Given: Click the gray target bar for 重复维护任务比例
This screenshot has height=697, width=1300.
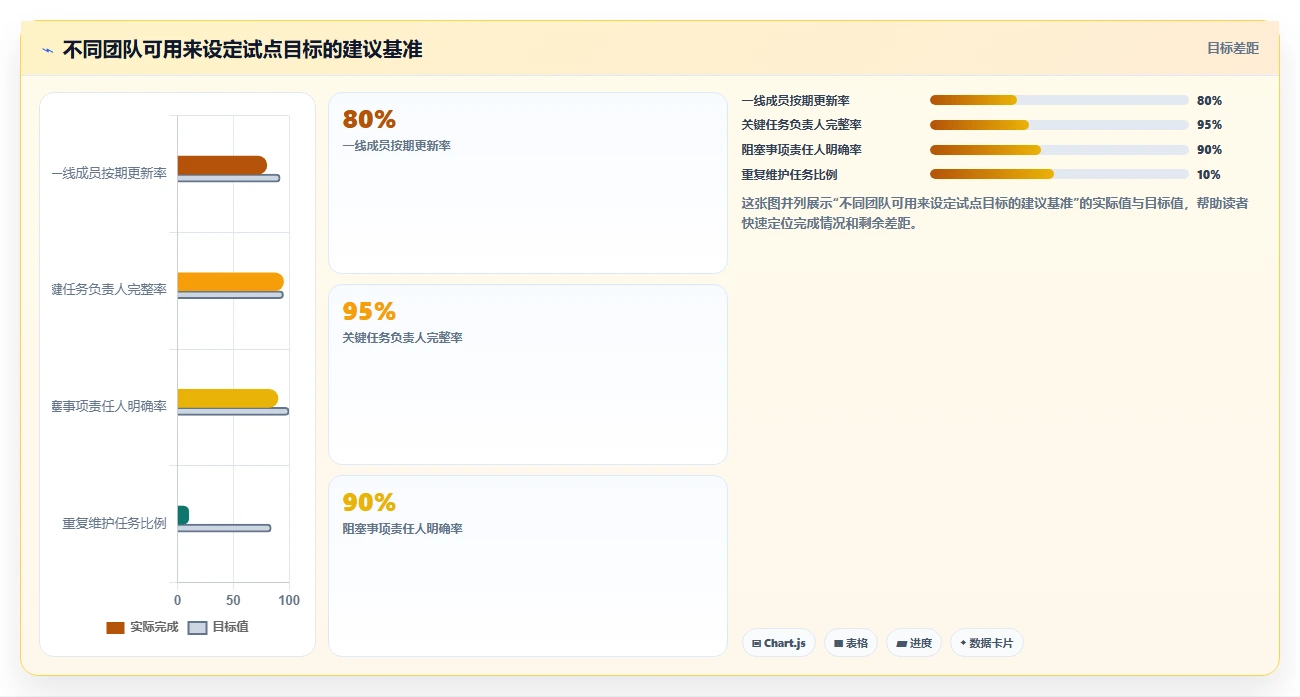Looking at the screenshot, I should 224,528.
